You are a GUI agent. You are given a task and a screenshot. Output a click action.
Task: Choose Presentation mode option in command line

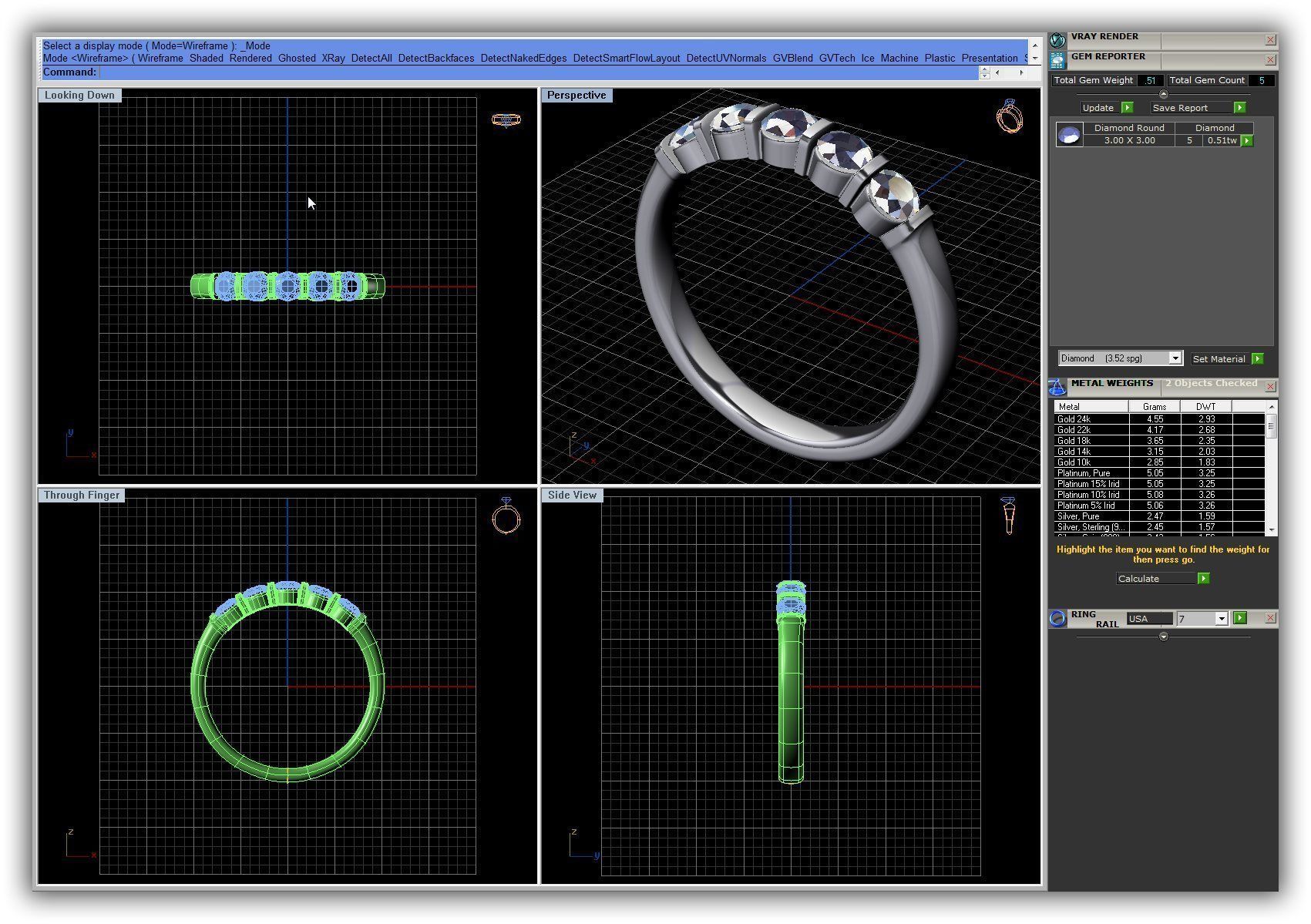[x=990, y=59]
